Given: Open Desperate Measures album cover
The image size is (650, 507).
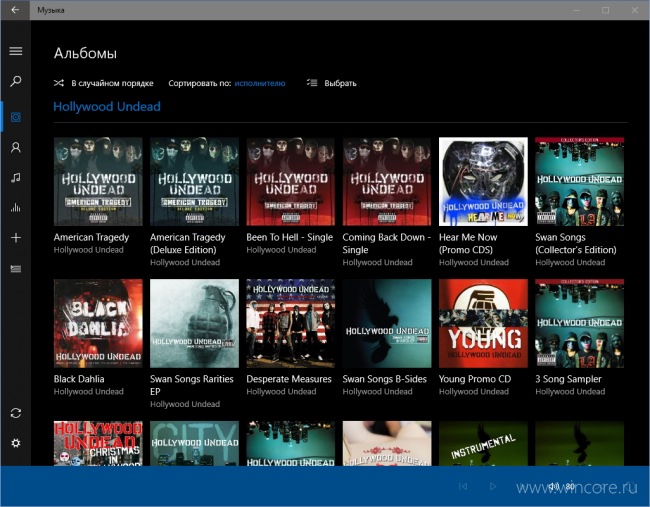Looking at the screenshot, I should 291,323.
